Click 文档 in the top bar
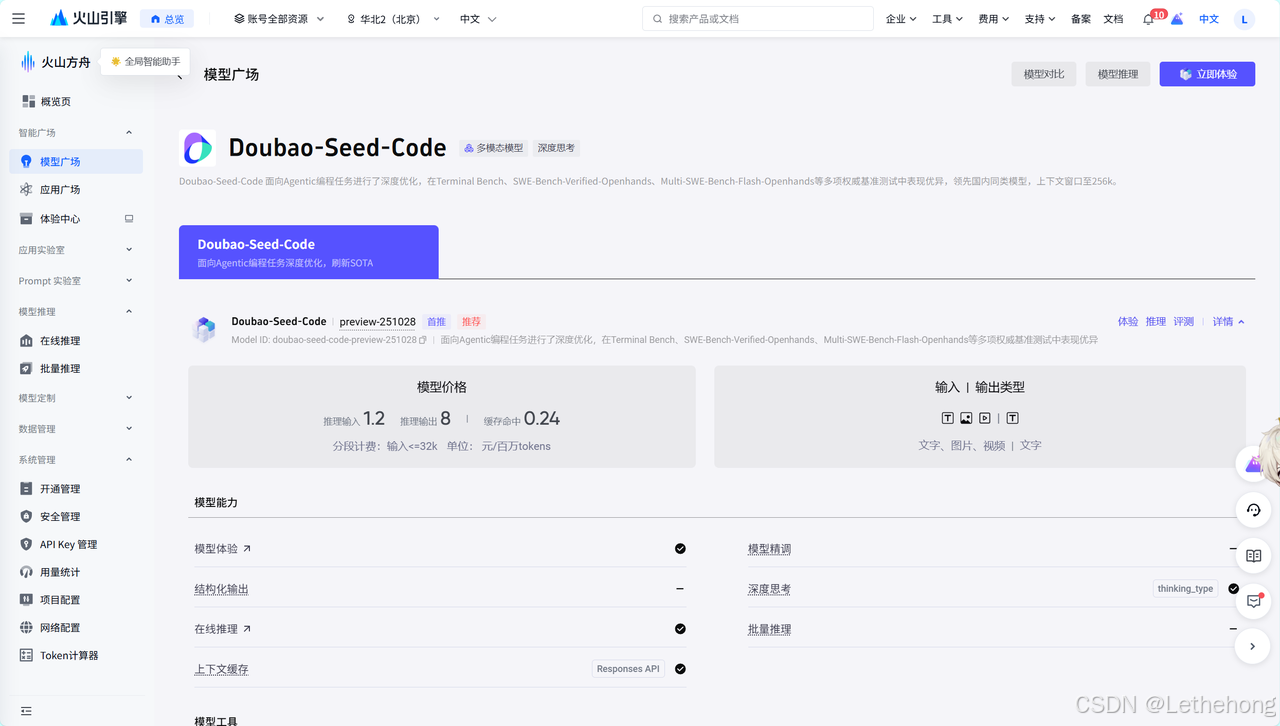The width and height of the screenshot is (1280, 726). (1113, 19)
